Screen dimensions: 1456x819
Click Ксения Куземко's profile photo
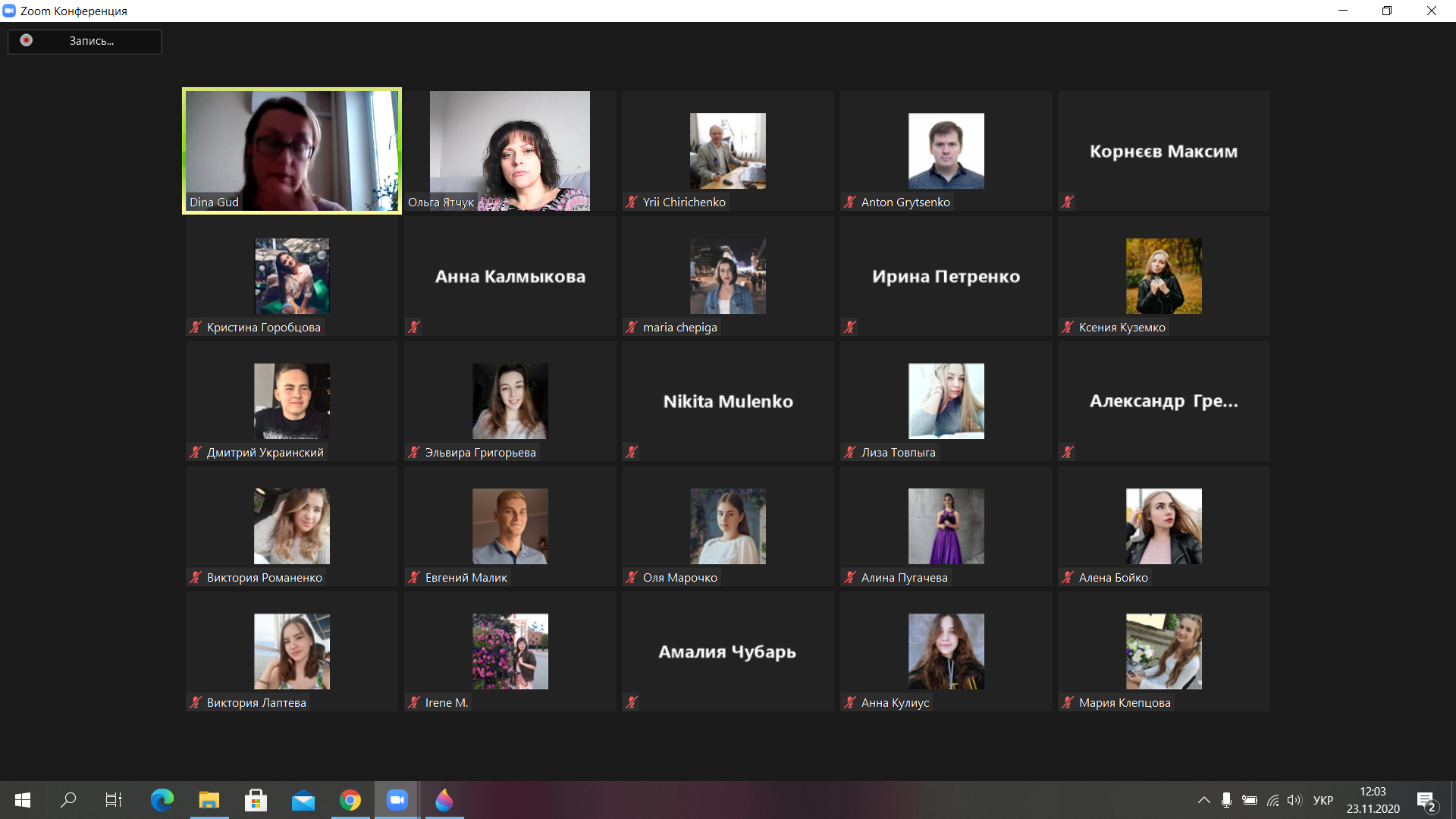1164,276
